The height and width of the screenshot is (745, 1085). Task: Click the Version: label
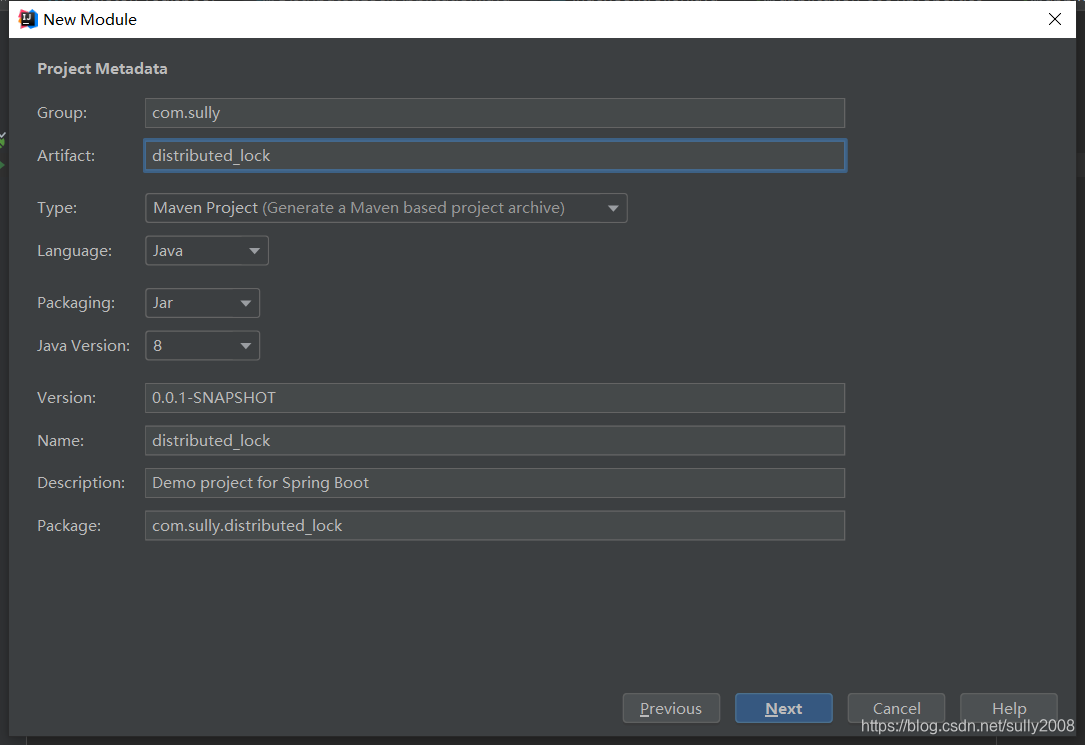coord(66,398)
